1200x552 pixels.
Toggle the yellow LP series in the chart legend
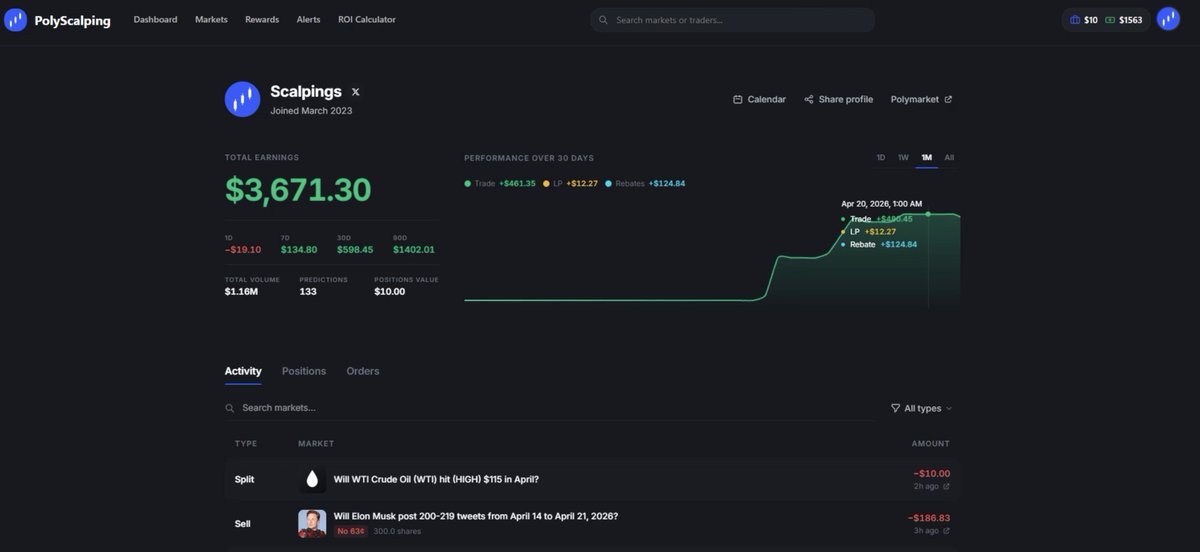(x=570, y=184)
